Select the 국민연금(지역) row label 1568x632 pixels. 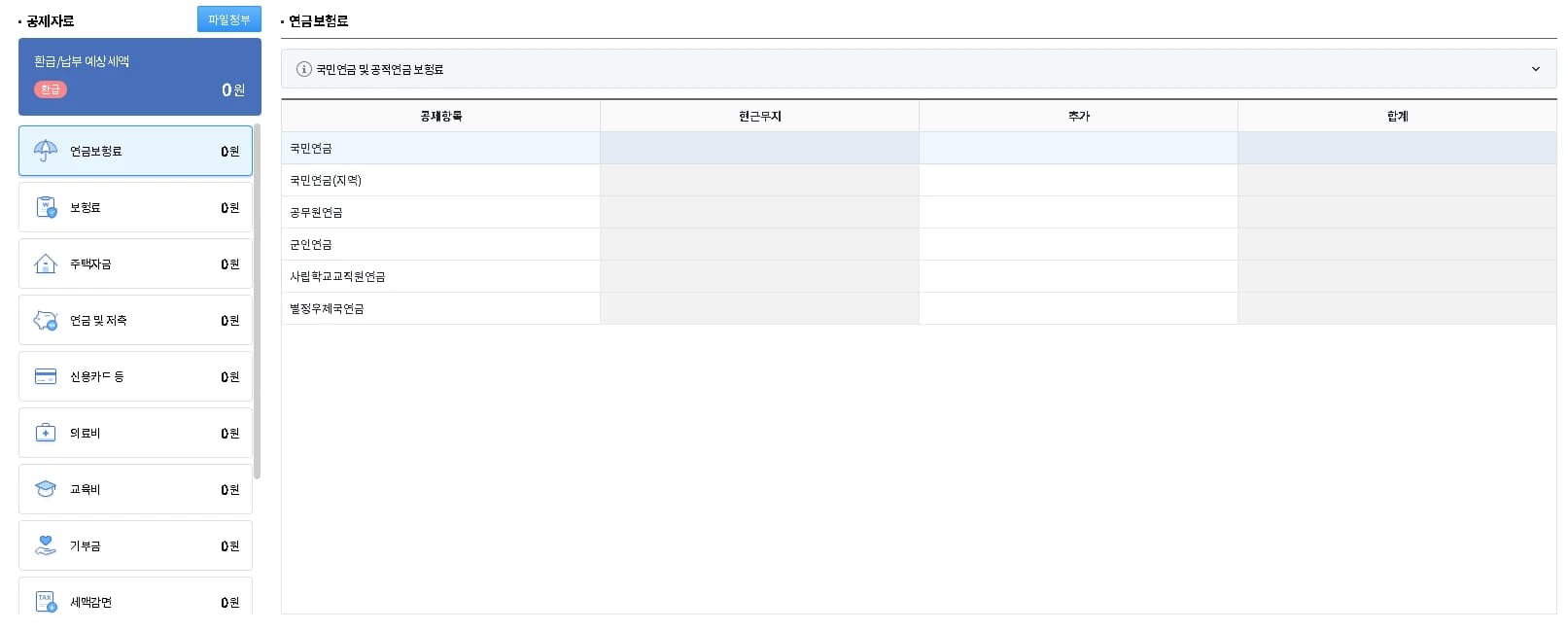(x=326, y=180)
